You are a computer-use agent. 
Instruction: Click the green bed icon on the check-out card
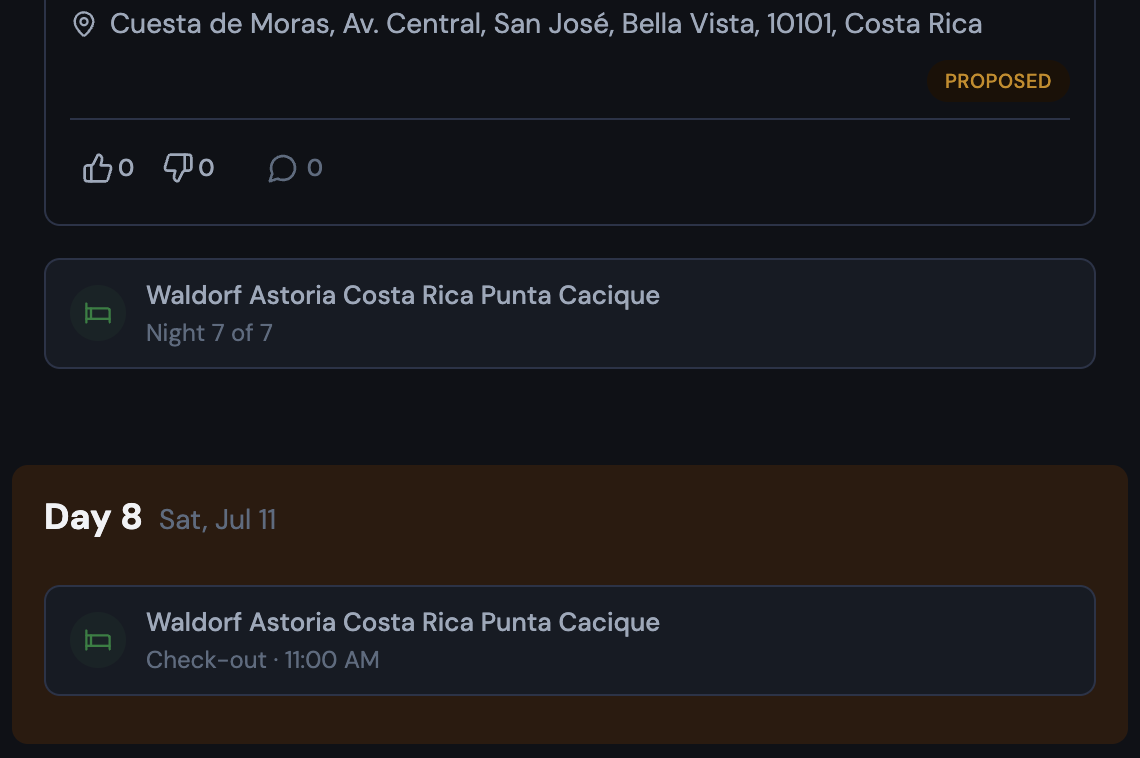[97, 640]
